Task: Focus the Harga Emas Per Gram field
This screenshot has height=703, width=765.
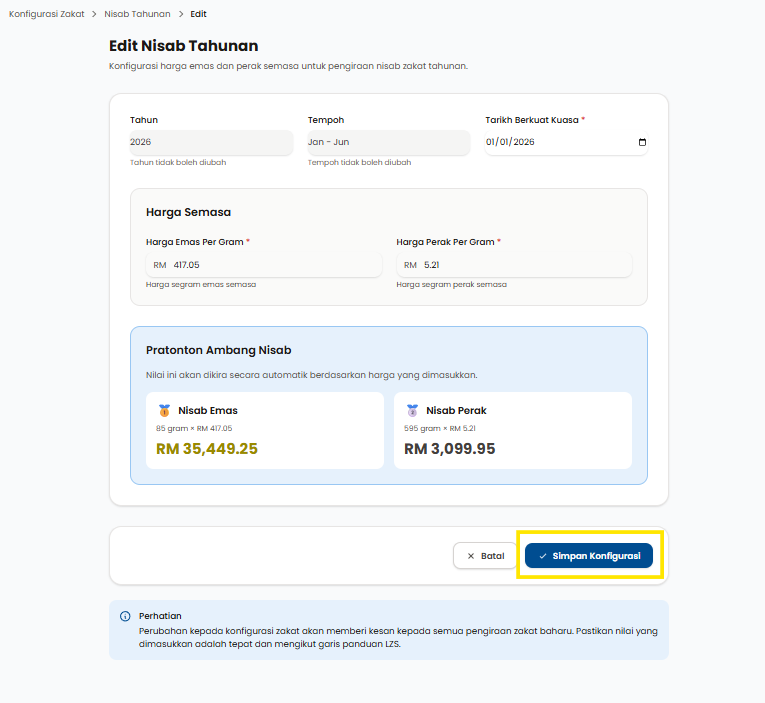Action: [x=272, y=265]
